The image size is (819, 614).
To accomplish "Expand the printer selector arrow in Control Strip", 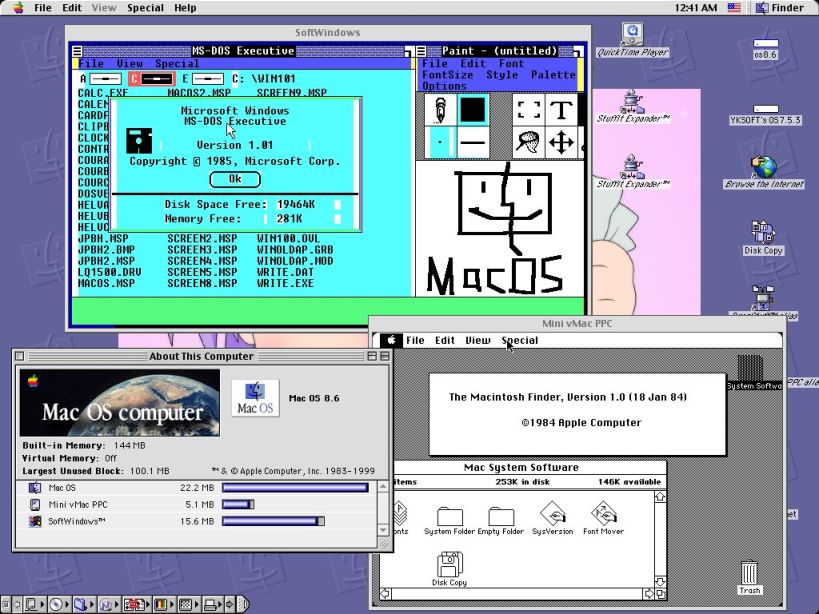I will pos(220,605).
